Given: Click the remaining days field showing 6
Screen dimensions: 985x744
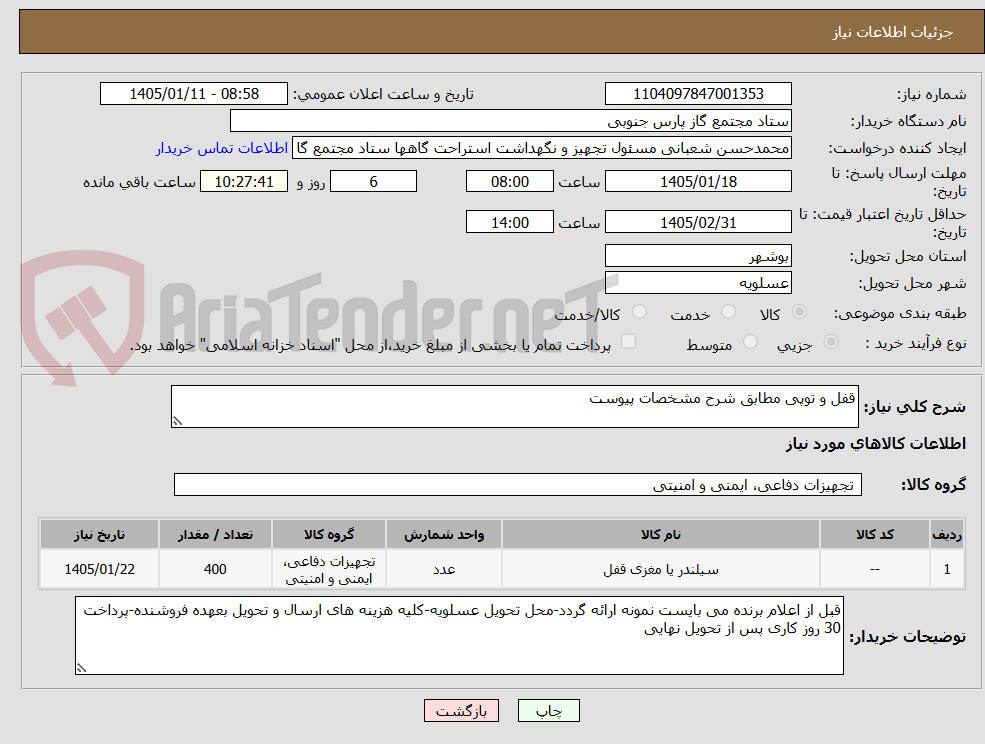Looking at the screenshot, I should tap(373, 182).
